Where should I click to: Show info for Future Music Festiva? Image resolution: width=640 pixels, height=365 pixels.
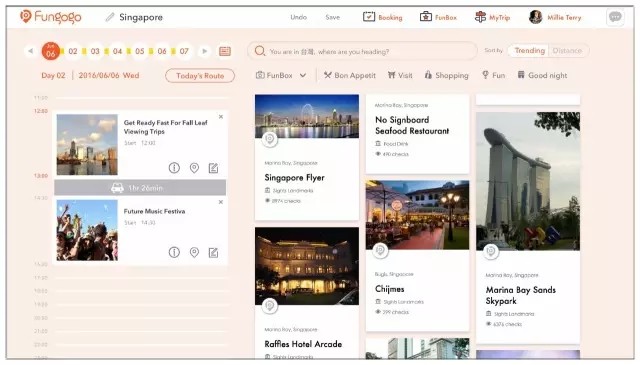tap(174, 252)
